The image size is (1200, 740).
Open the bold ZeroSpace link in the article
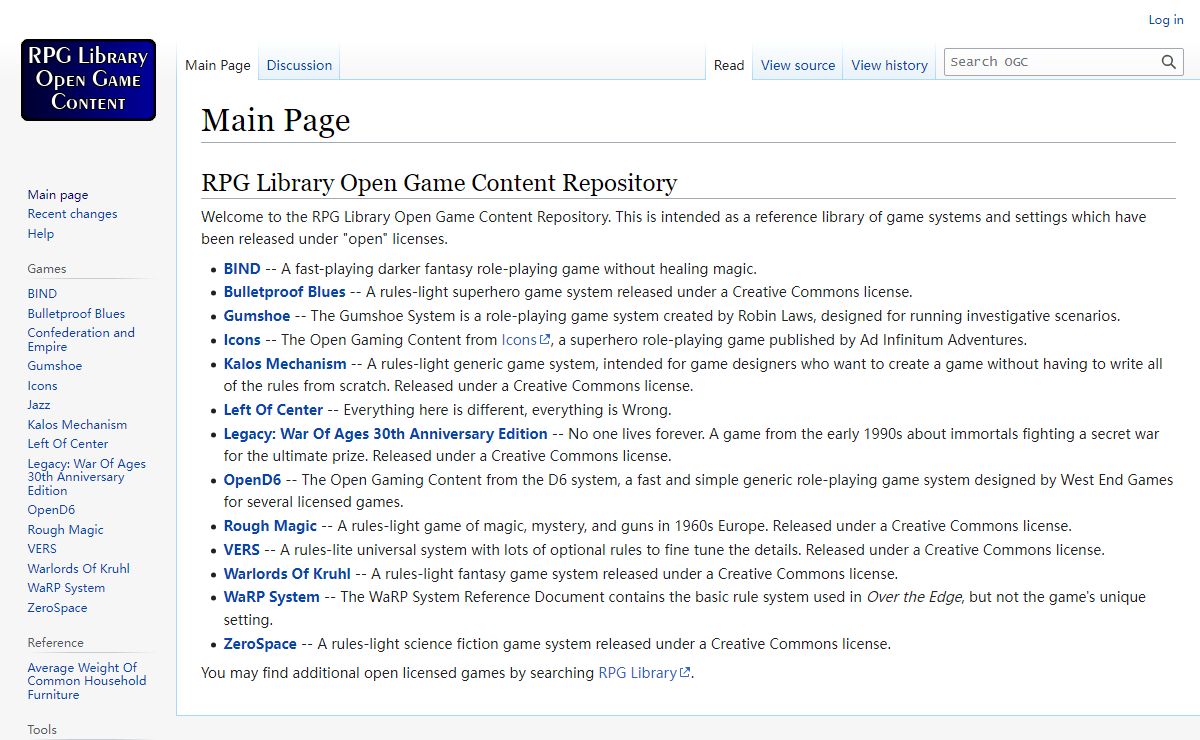click(260, 644)
